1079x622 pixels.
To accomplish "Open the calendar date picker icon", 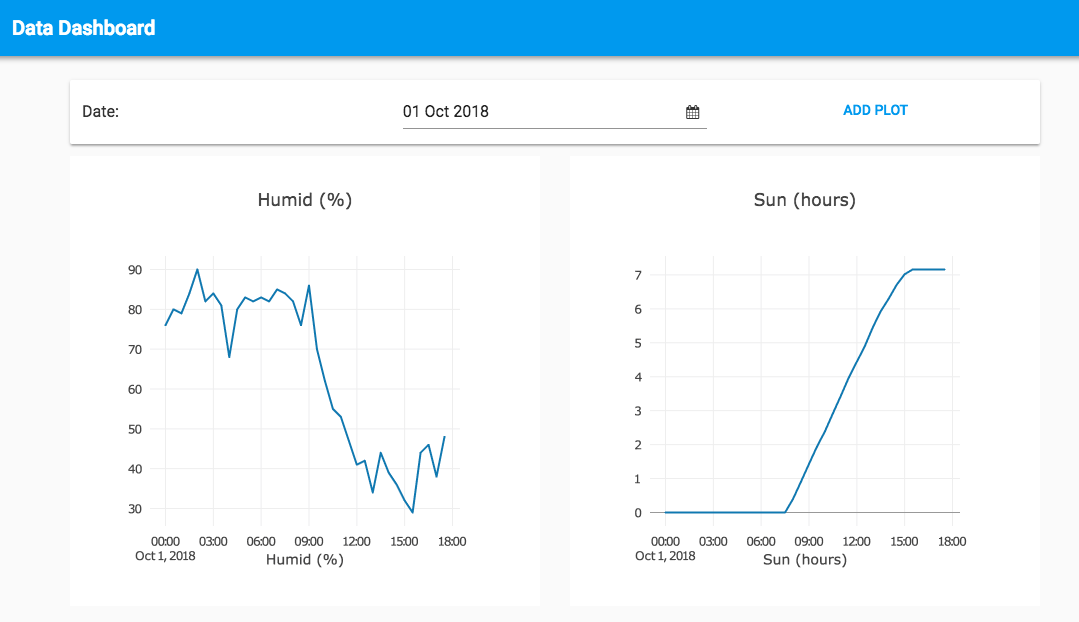I will (x=692, y=112).
